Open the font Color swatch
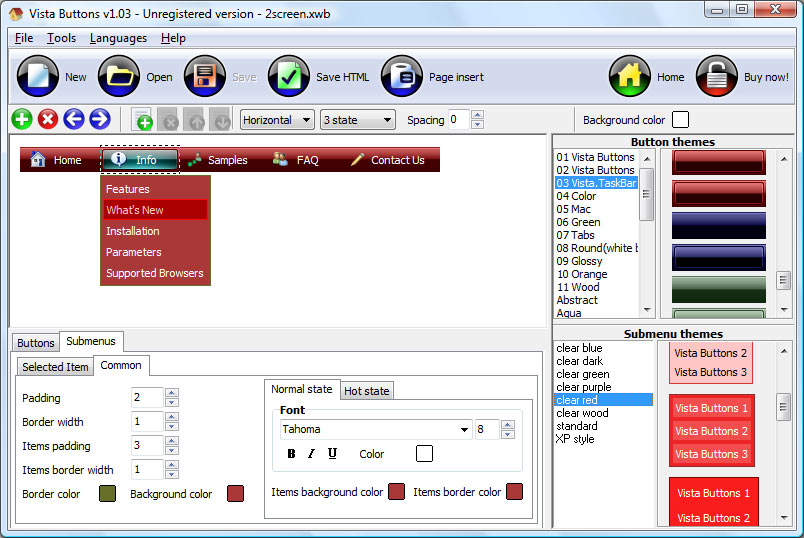 [424, 453]
